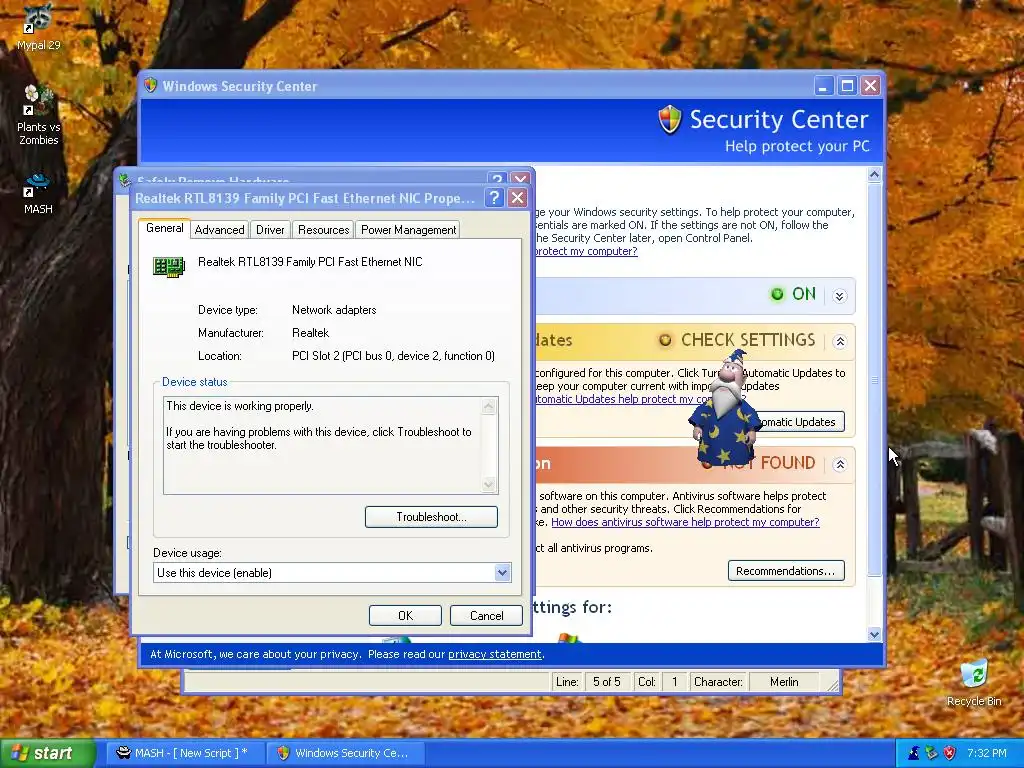This screenshot has width=1024, height=768.
Task: Close the Realtek NIC Properties dialog
Action: (517, 198)
